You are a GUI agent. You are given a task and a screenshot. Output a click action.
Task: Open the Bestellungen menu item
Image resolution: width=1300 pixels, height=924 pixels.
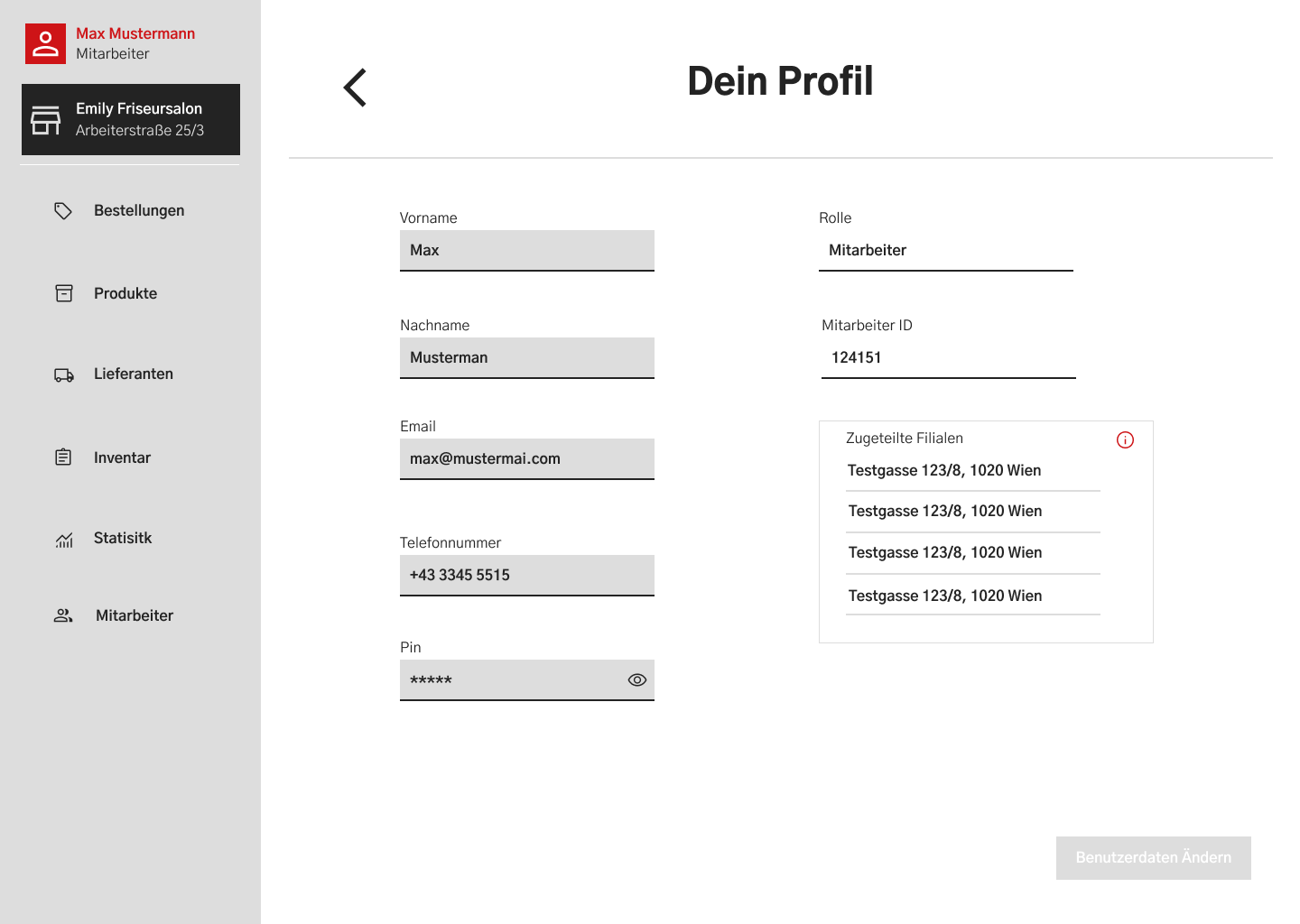click(x=139, y=211)
